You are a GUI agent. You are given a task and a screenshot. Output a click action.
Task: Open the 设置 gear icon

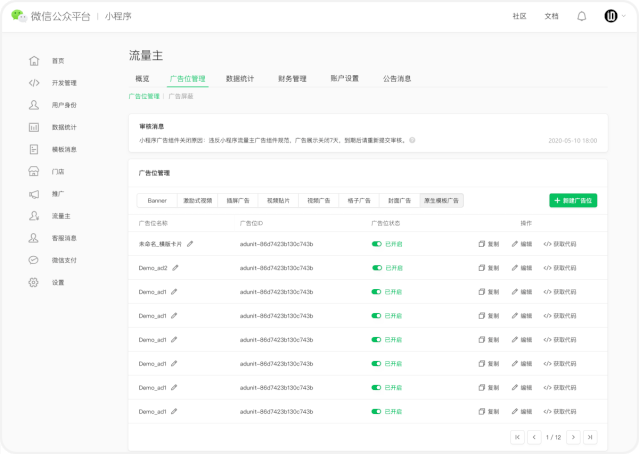coord(33,282)
